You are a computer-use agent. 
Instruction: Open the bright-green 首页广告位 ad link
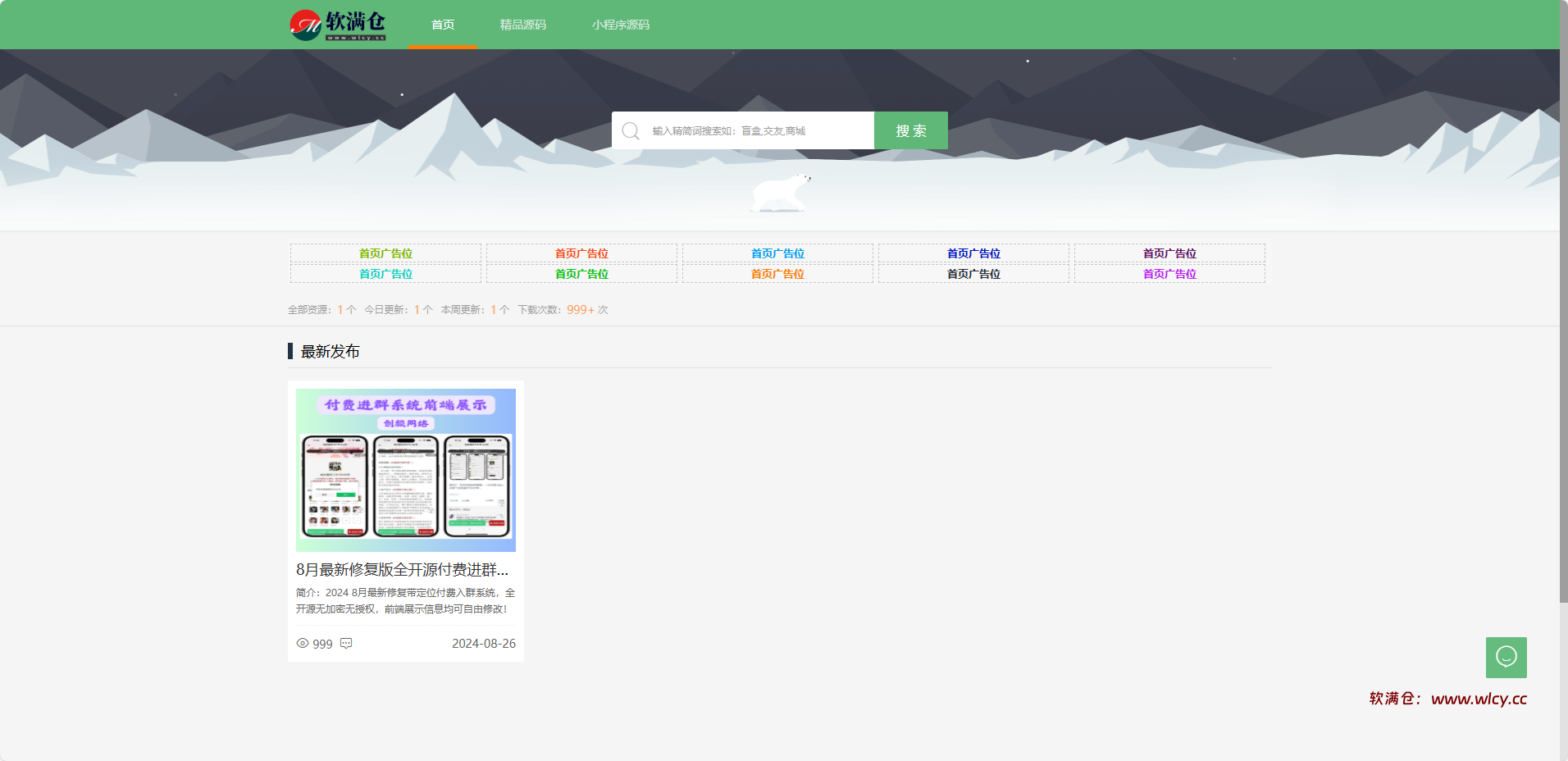pyautogui.click(x=581, y=274)
